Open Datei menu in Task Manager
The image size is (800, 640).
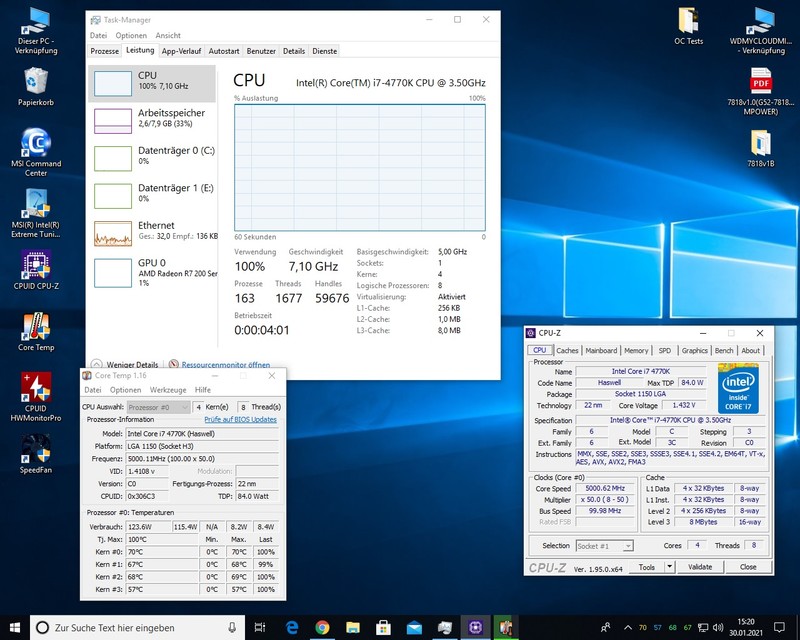point(98,35)
